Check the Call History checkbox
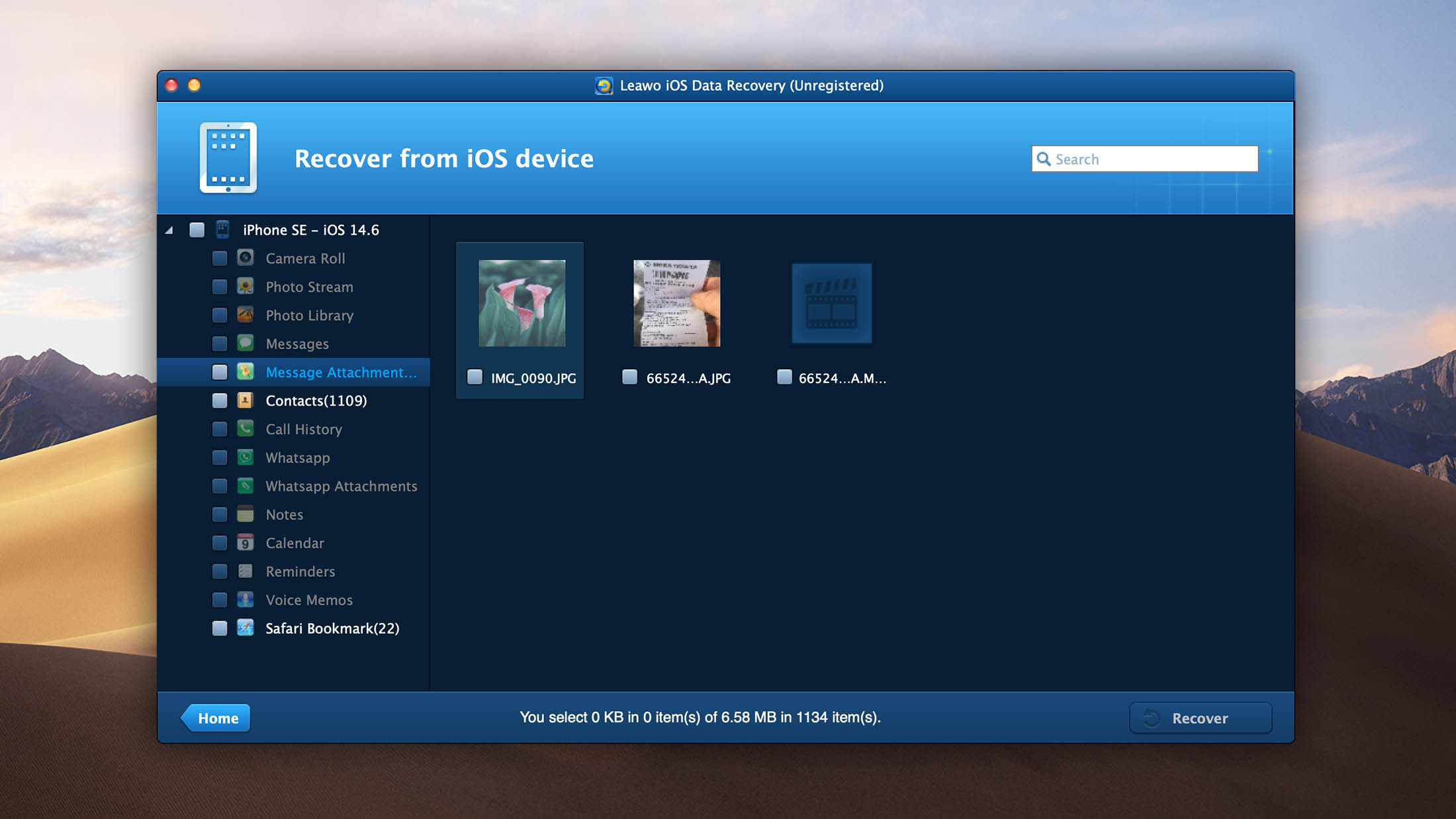This screenshot has width=1456, height=819. coord(220,429)
